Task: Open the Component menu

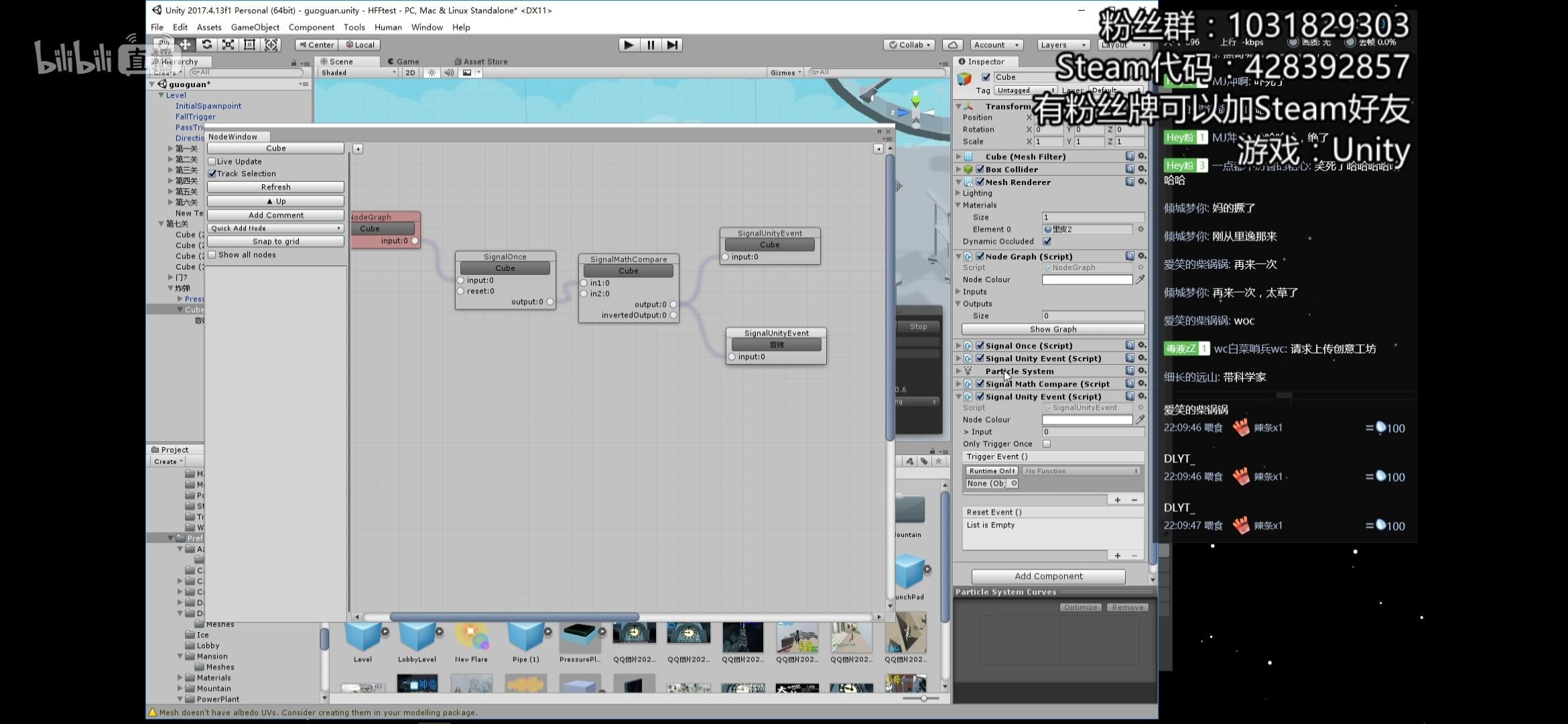Action: (x=311, y=27)
